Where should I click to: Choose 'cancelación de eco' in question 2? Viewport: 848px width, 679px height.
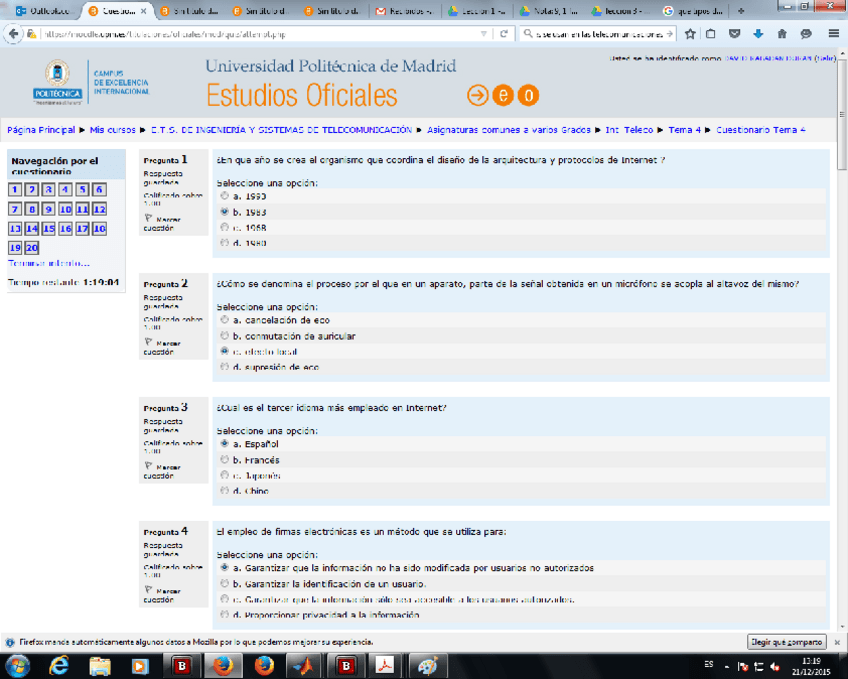click(x=224, y=319)
